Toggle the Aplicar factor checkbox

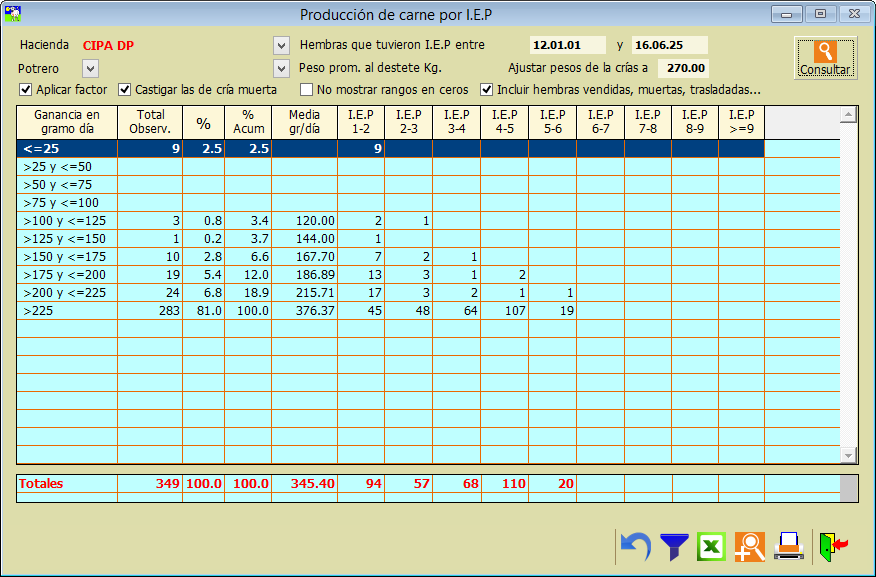(x=26, y=89)
